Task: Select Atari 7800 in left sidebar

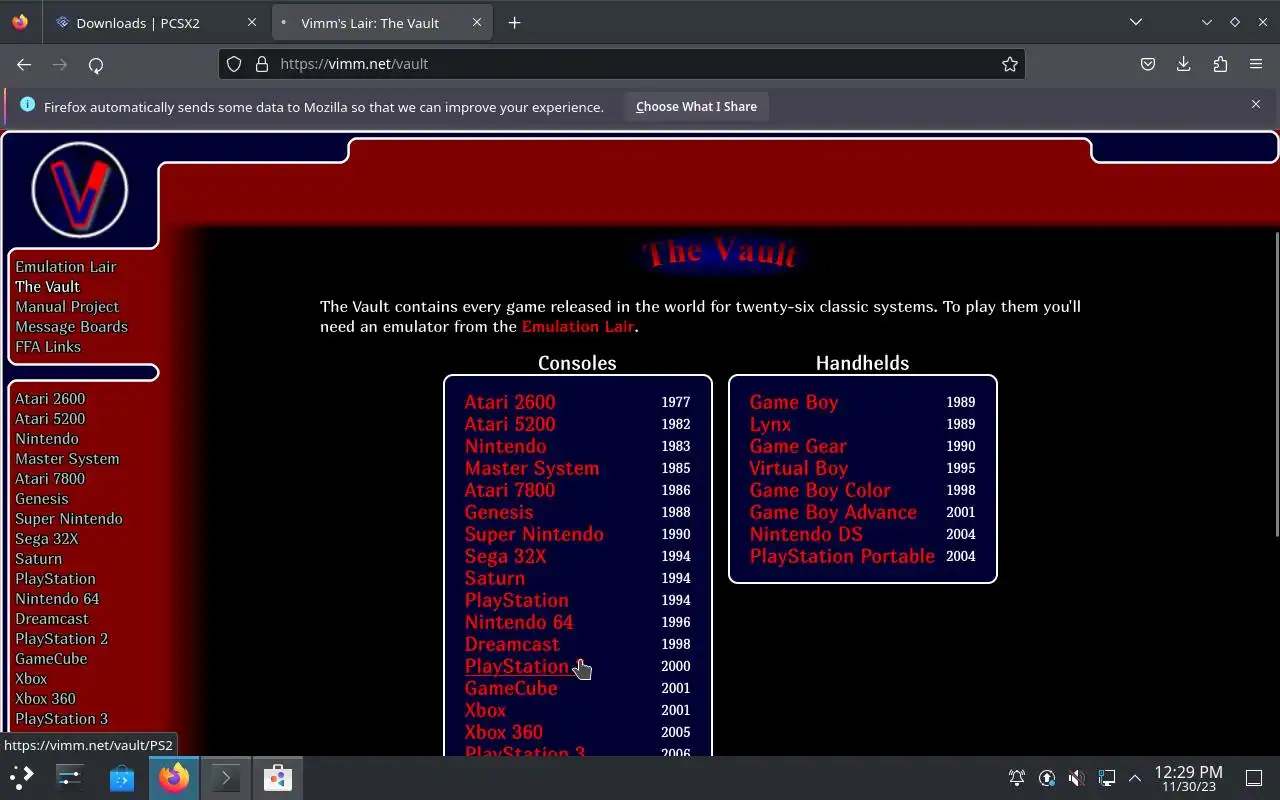Action: click(50, 479)
